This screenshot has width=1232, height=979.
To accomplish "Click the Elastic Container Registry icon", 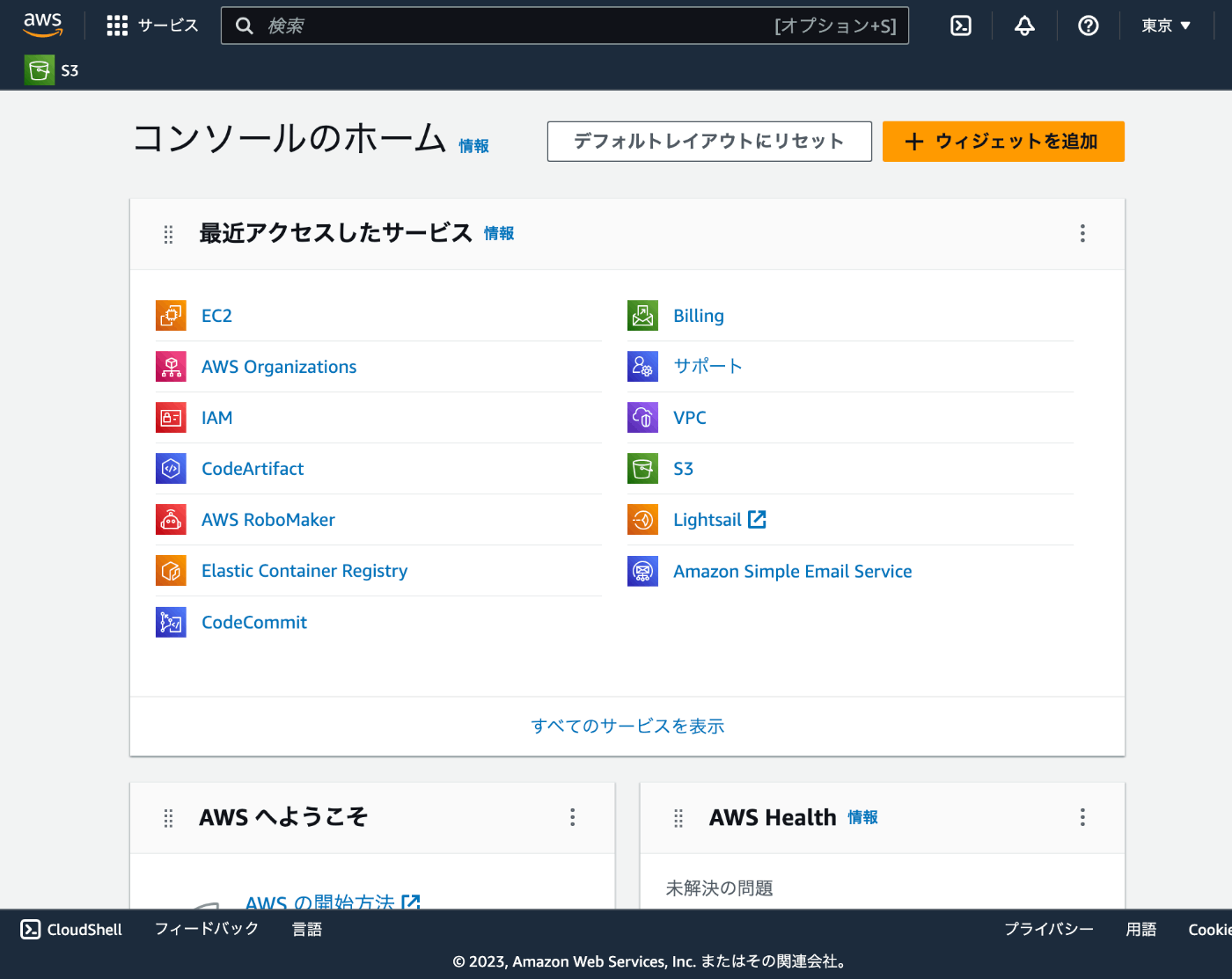I will coord(171,570).
